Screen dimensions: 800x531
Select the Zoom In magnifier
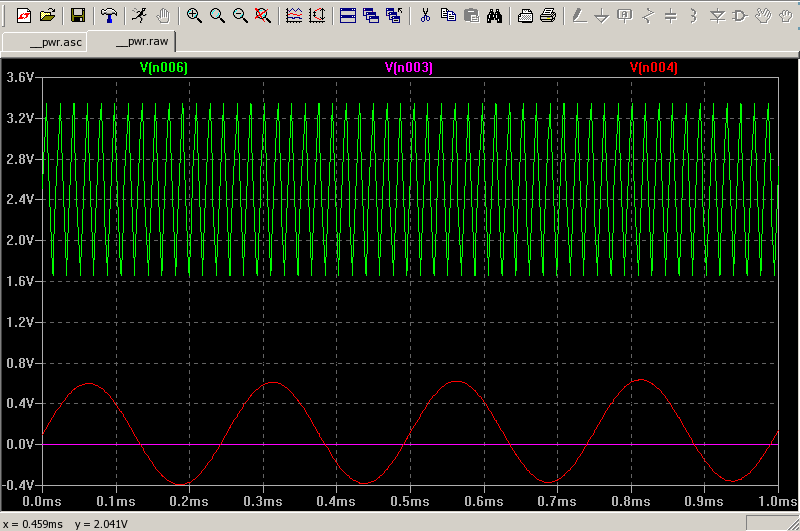(x=193, y=15)
